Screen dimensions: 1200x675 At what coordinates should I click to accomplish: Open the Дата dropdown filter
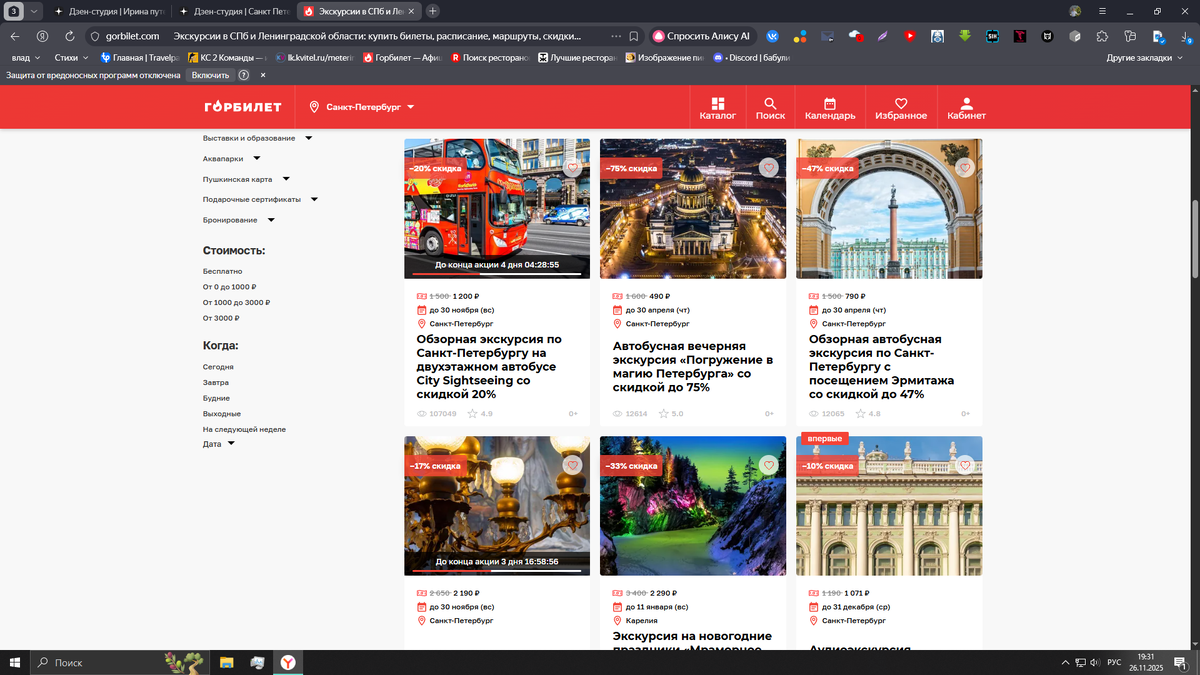(218, 444)
